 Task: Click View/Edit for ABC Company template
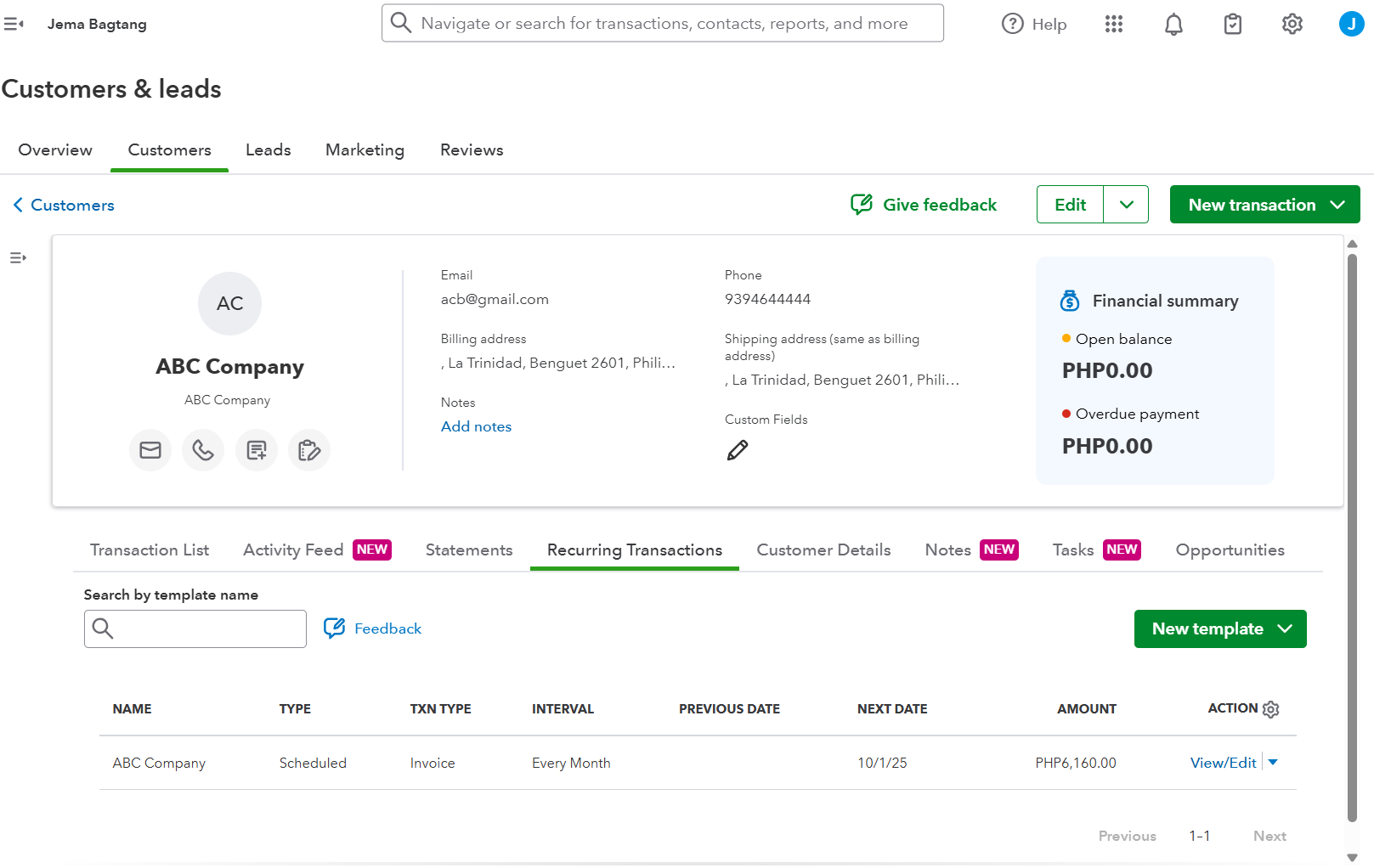point(1223,763)
